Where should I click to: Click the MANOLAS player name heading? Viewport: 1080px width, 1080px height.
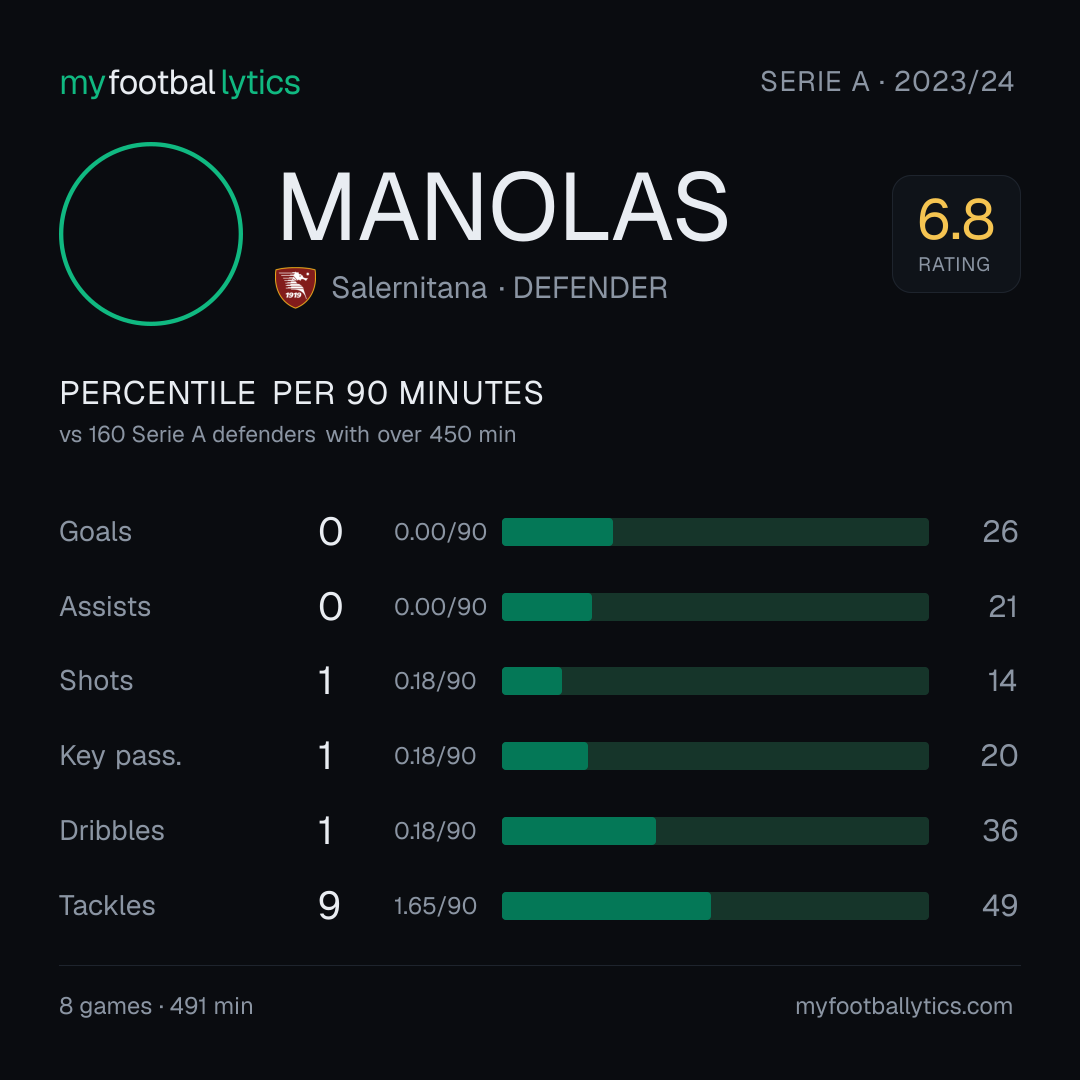click(x=503, y=207)
